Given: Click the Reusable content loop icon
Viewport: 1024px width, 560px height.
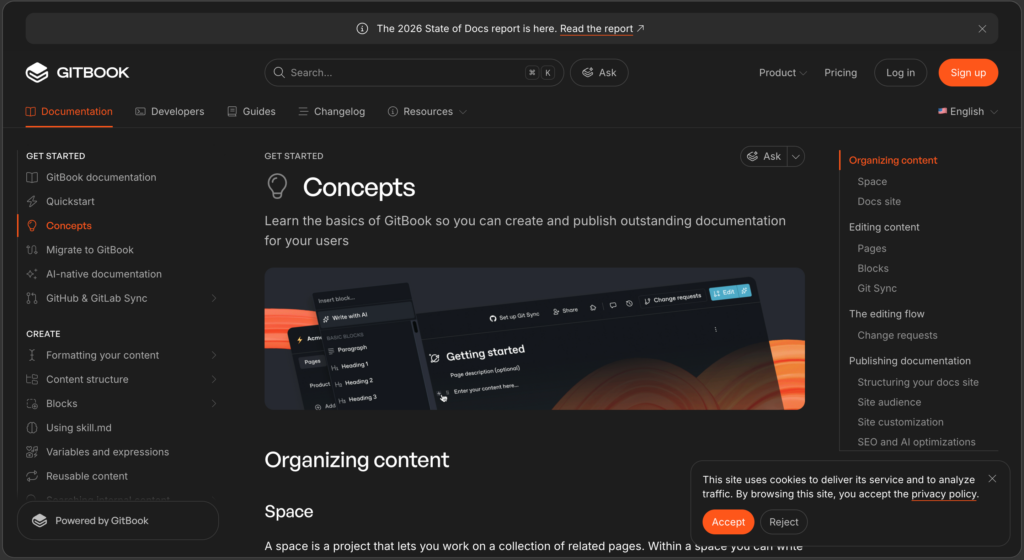Looking at the screenshot, I should [32, 476].
